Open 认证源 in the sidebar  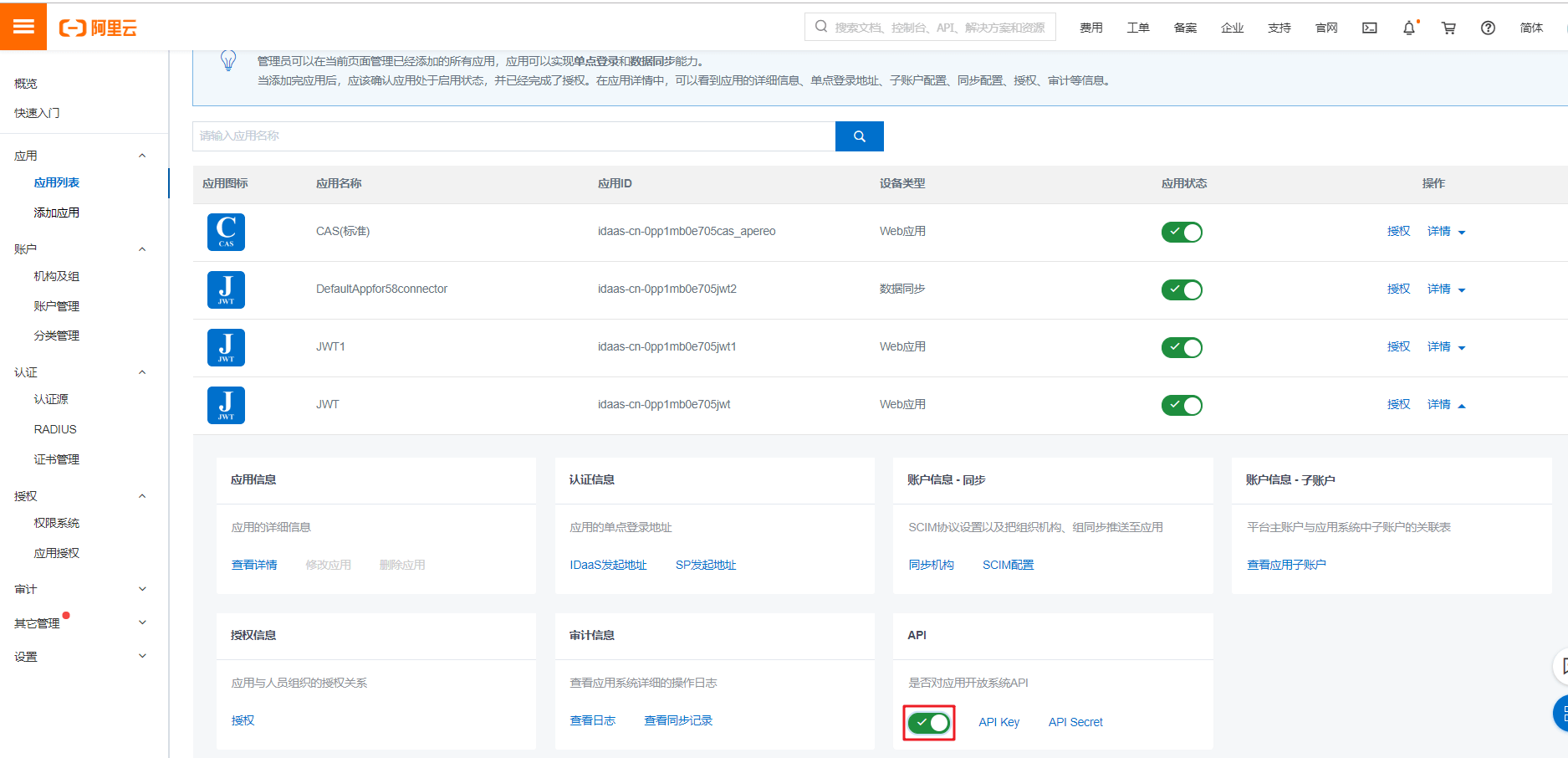51,399
